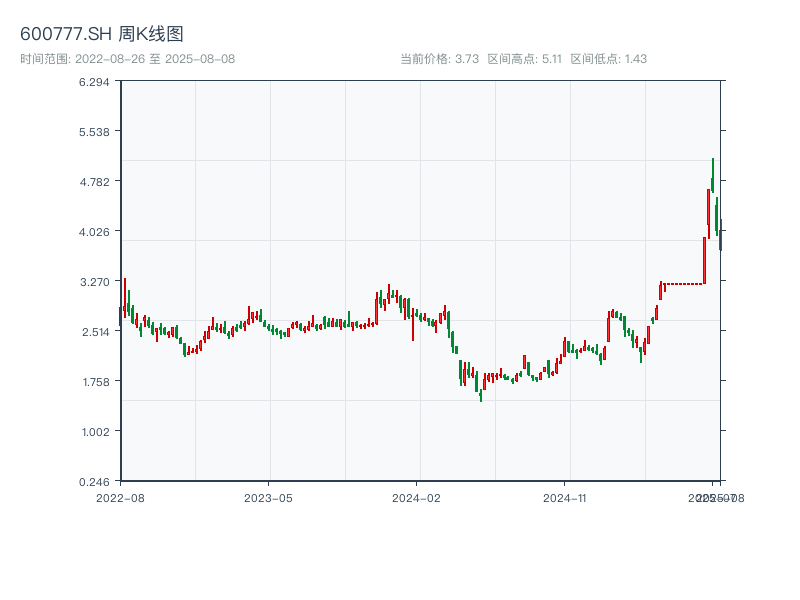Viewport: 800px width, 600px height.
Task: Click the 2022-08 x-axis date label
Action: (120, 497)
